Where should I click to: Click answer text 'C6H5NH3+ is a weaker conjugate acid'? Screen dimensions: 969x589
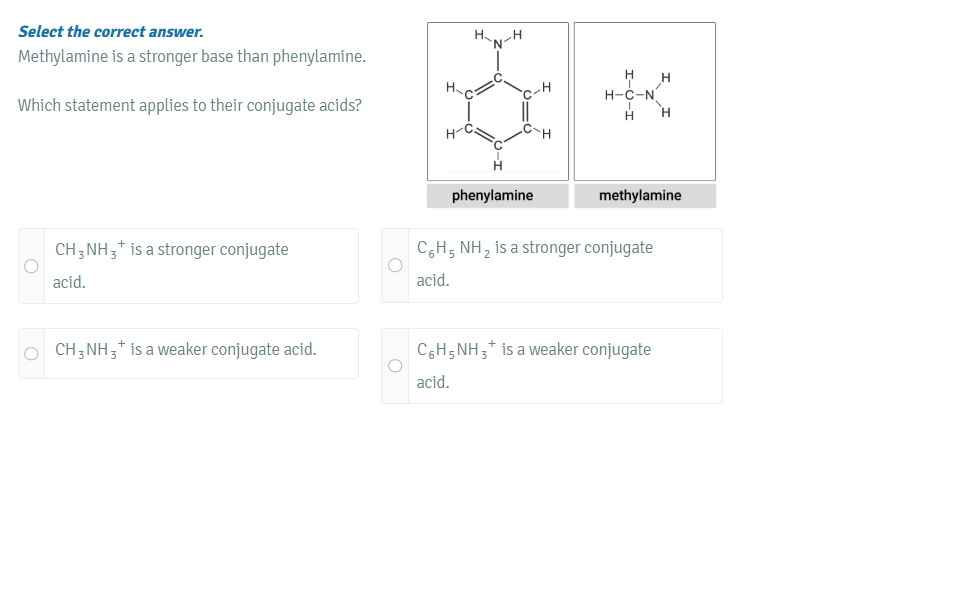(x=533, y=365)
